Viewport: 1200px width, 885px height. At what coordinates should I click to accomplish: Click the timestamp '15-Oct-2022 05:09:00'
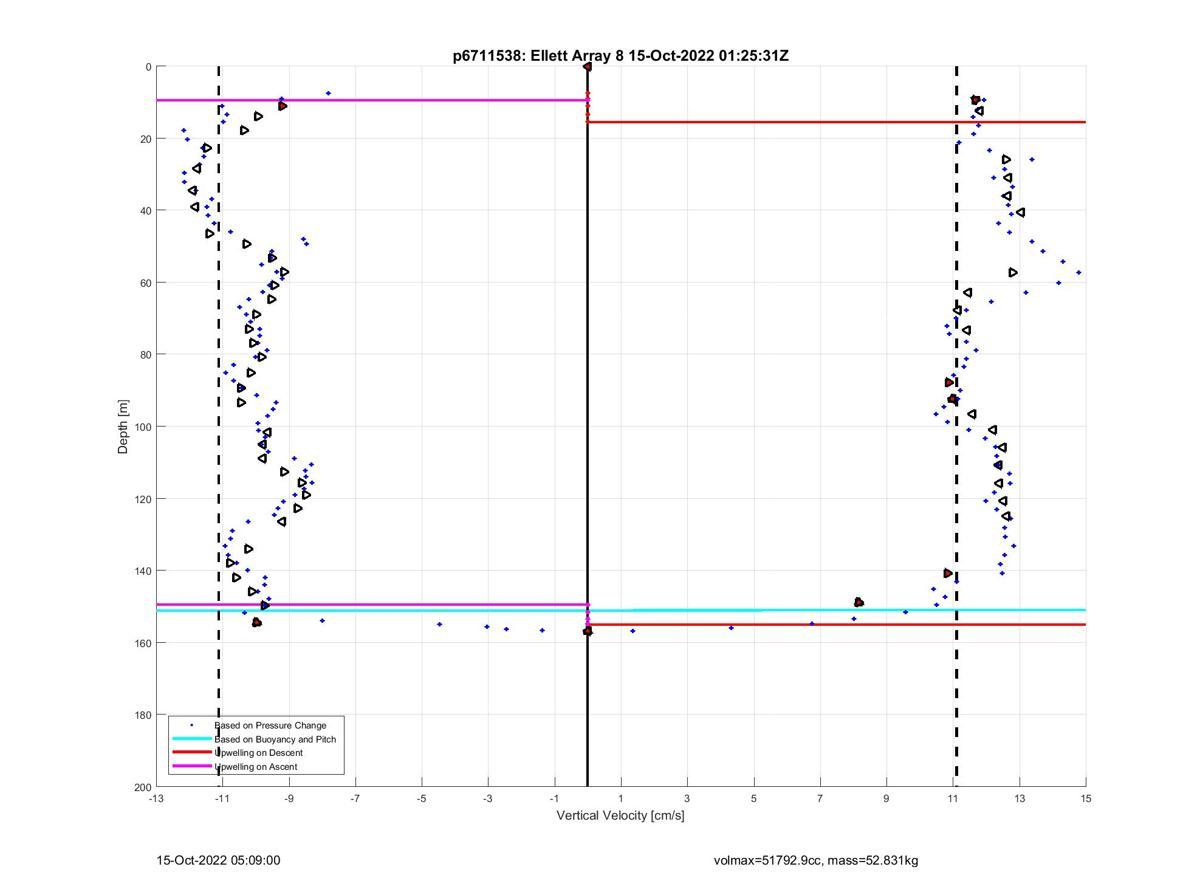point(218,860)
